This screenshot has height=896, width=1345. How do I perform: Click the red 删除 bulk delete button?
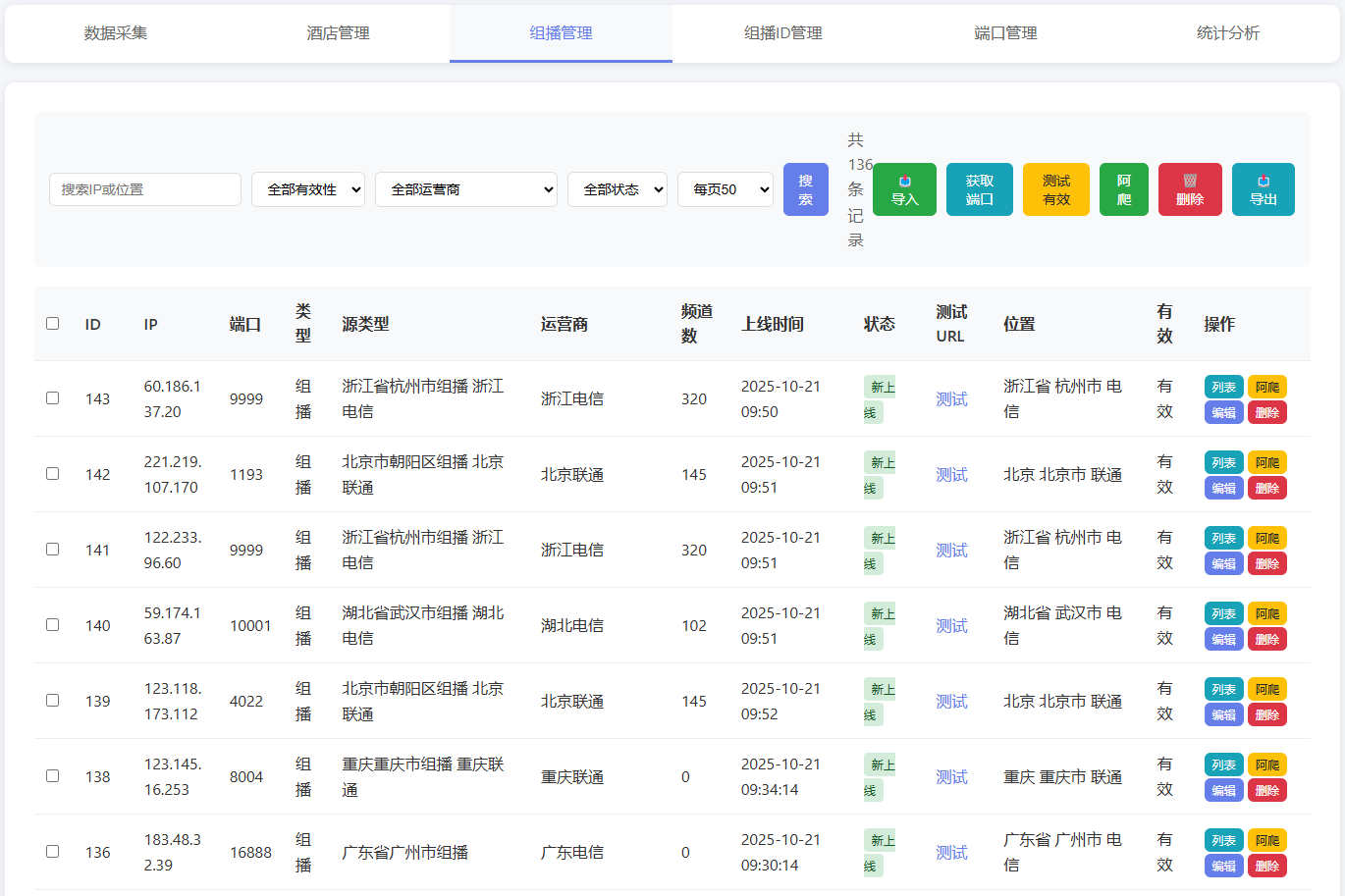(1190, 189)
